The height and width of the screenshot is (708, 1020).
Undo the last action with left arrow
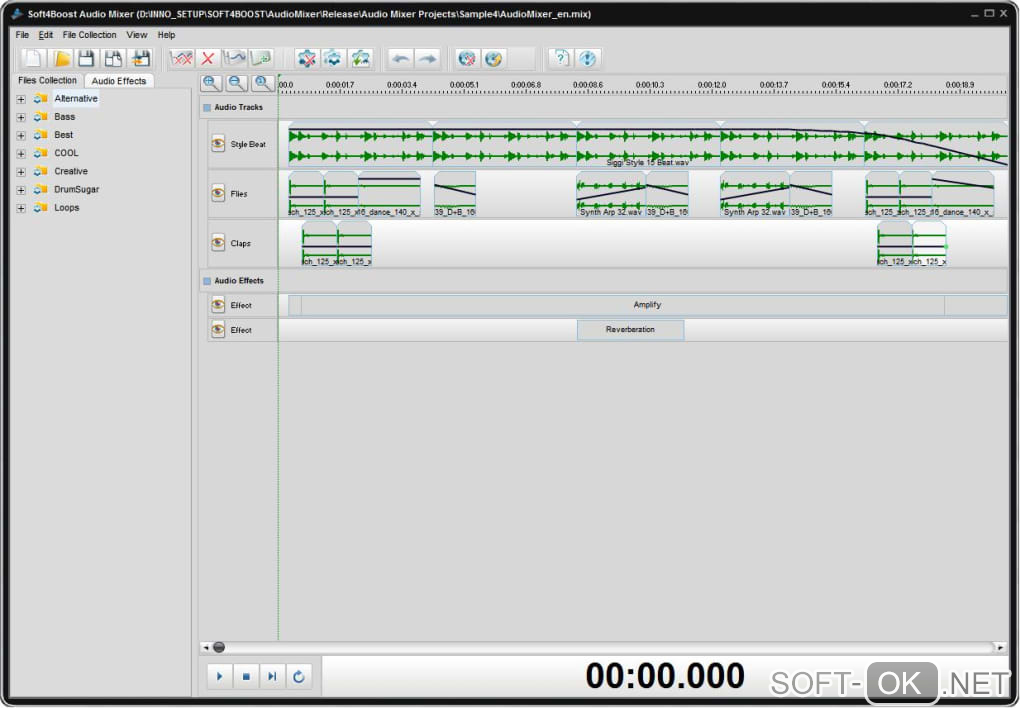(x=401, y=59)
